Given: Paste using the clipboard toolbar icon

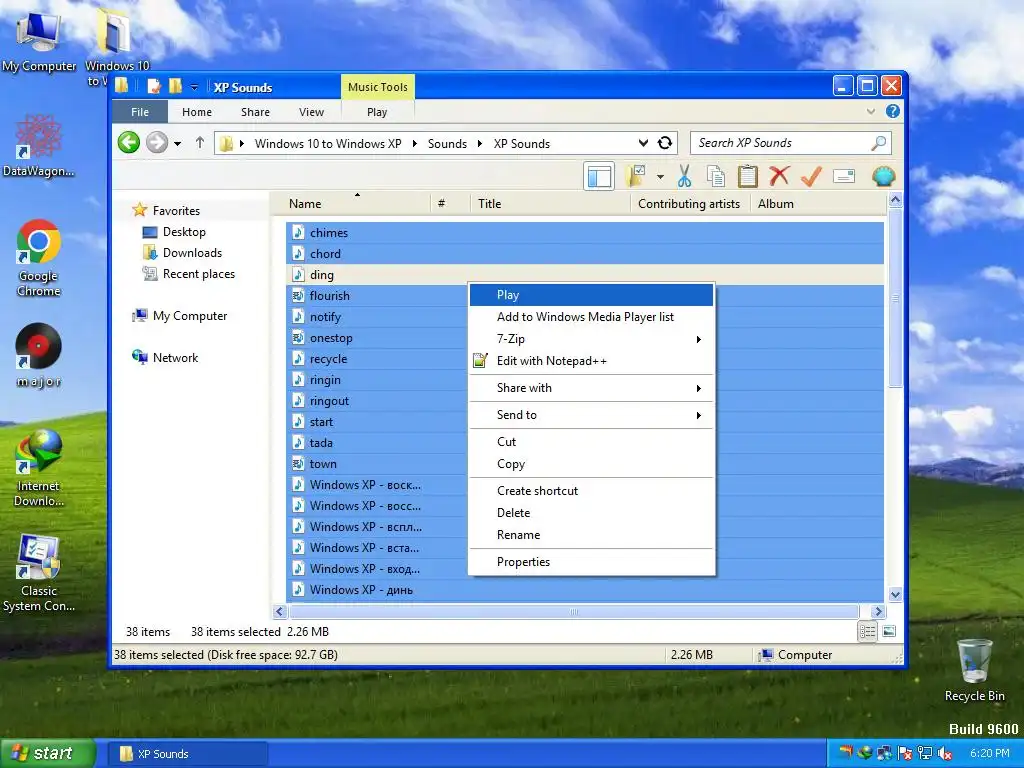Looking at the screenshot, I should [x=747, y=176].
